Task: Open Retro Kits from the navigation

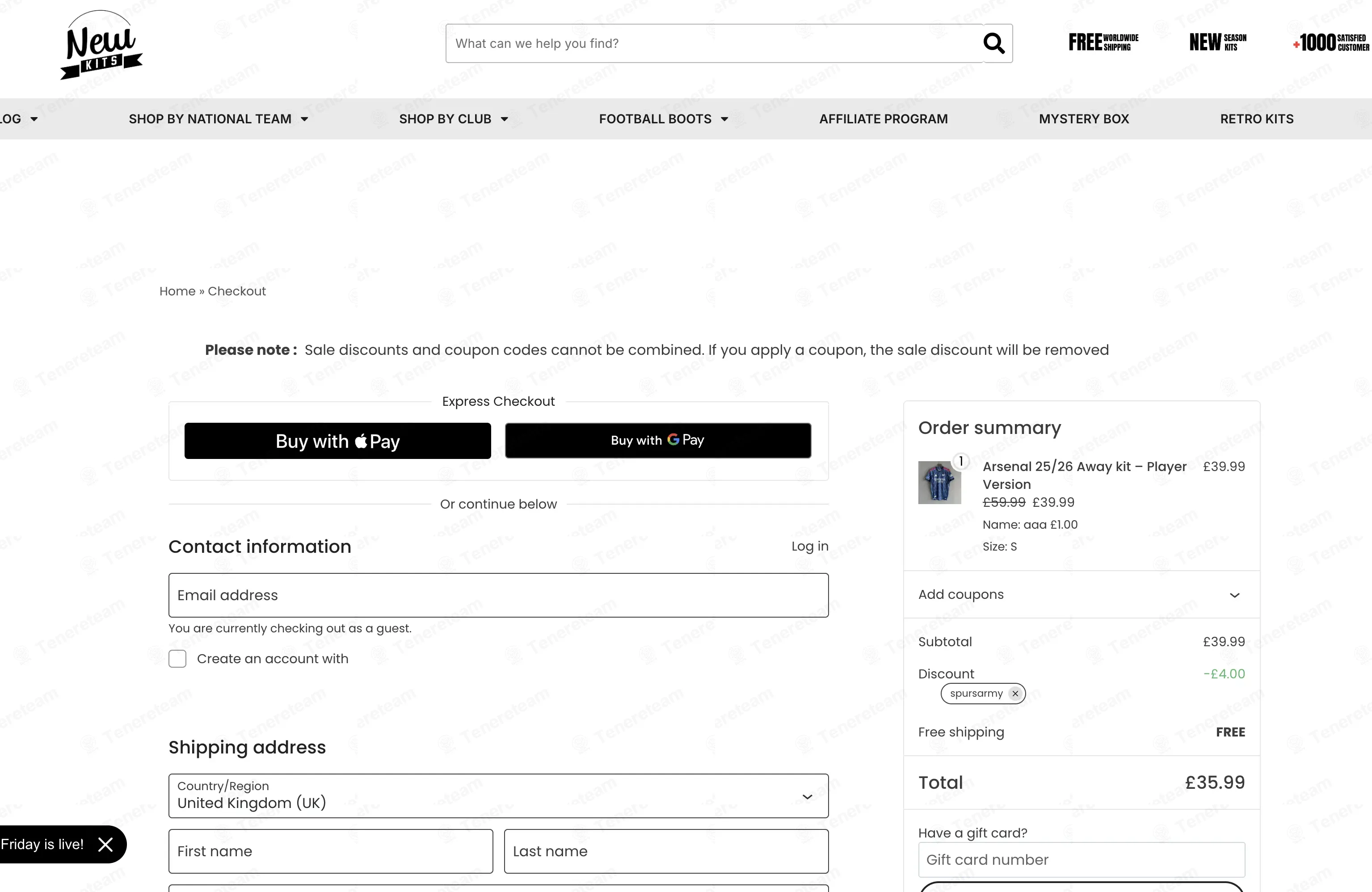Action: pos(1257,119)
